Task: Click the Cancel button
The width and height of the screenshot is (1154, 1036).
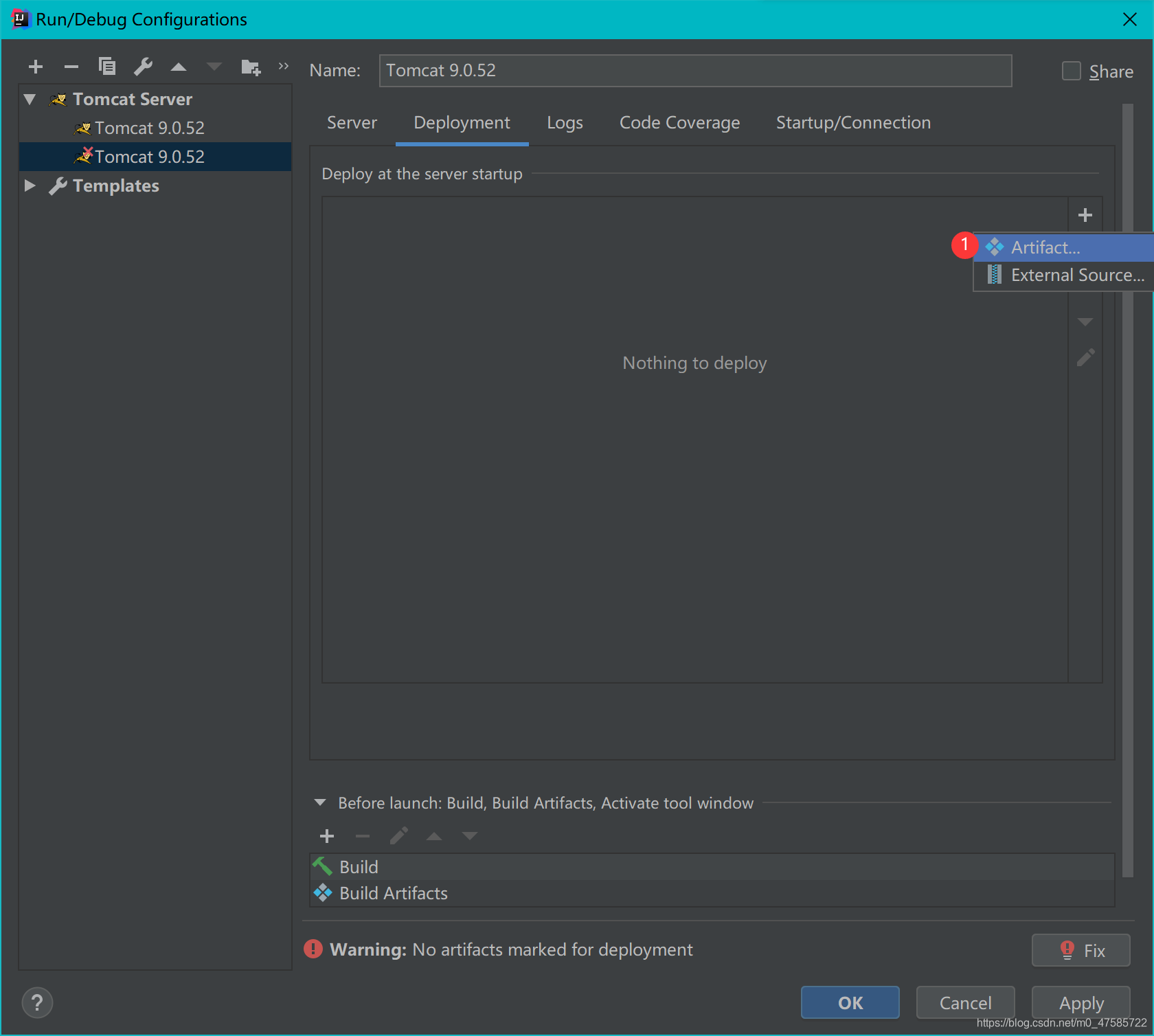Action: coord(965,1002)
